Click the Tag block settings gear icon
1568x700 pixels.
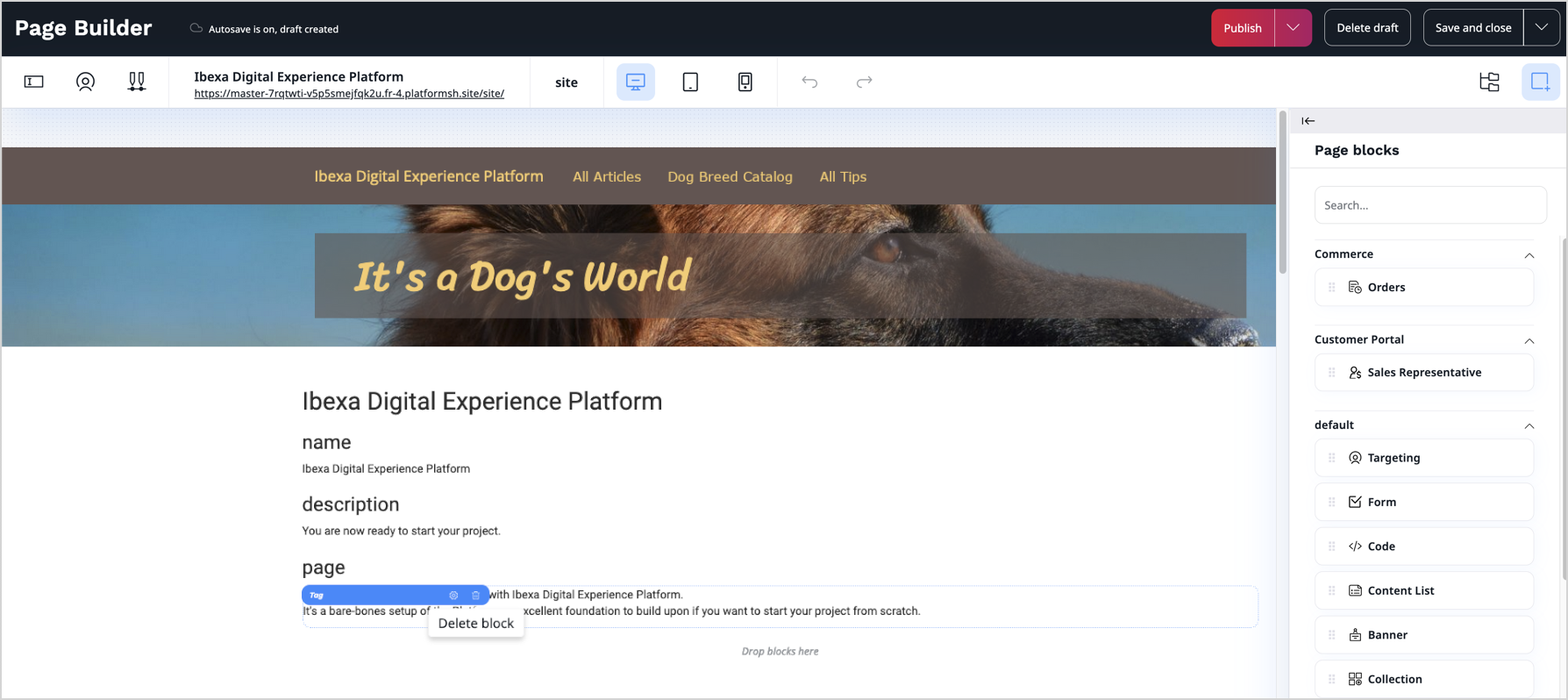click(x=453, y=595)
